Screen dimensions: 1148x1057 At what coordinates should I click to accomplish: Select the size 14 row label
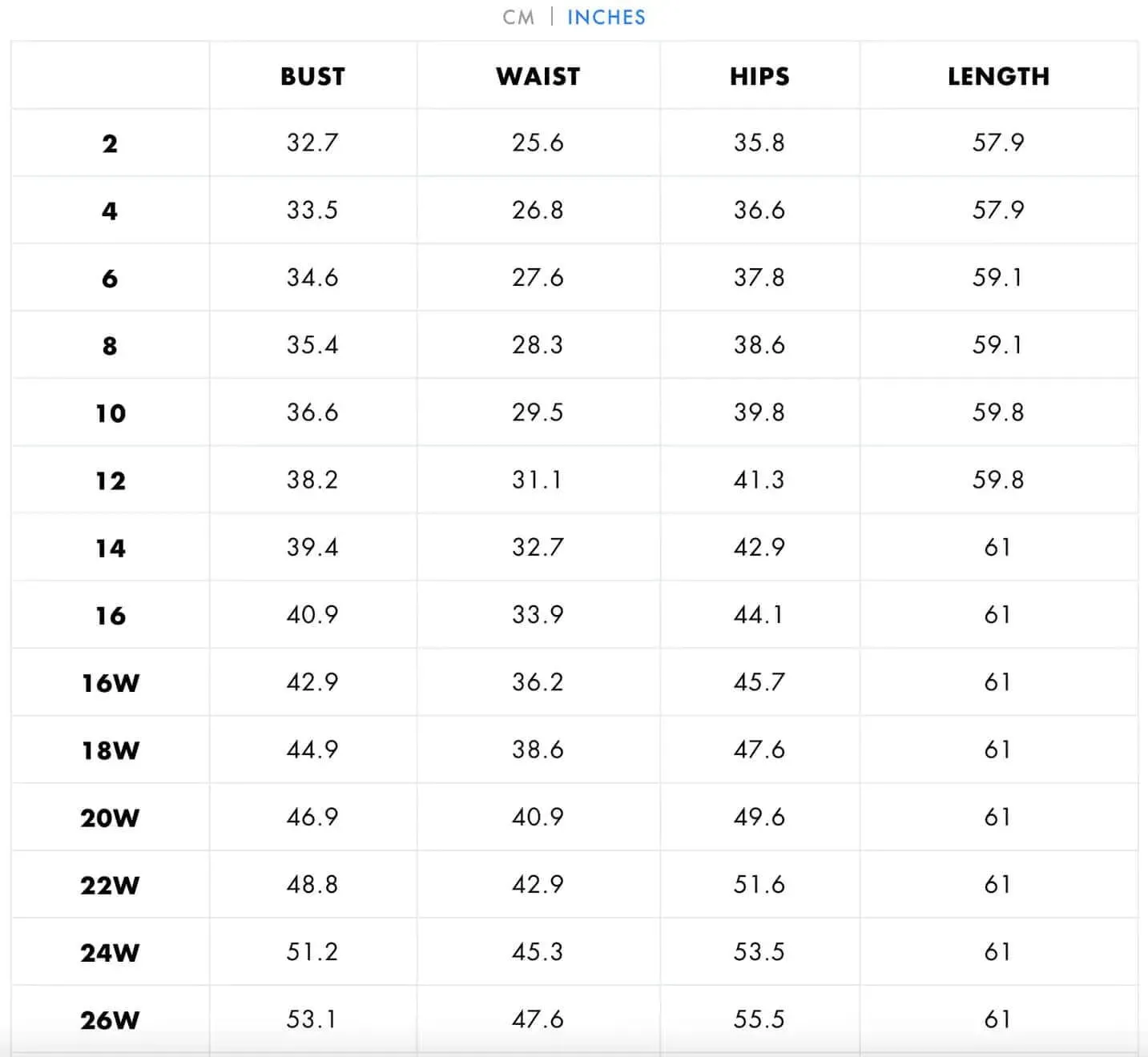[111, 549]
